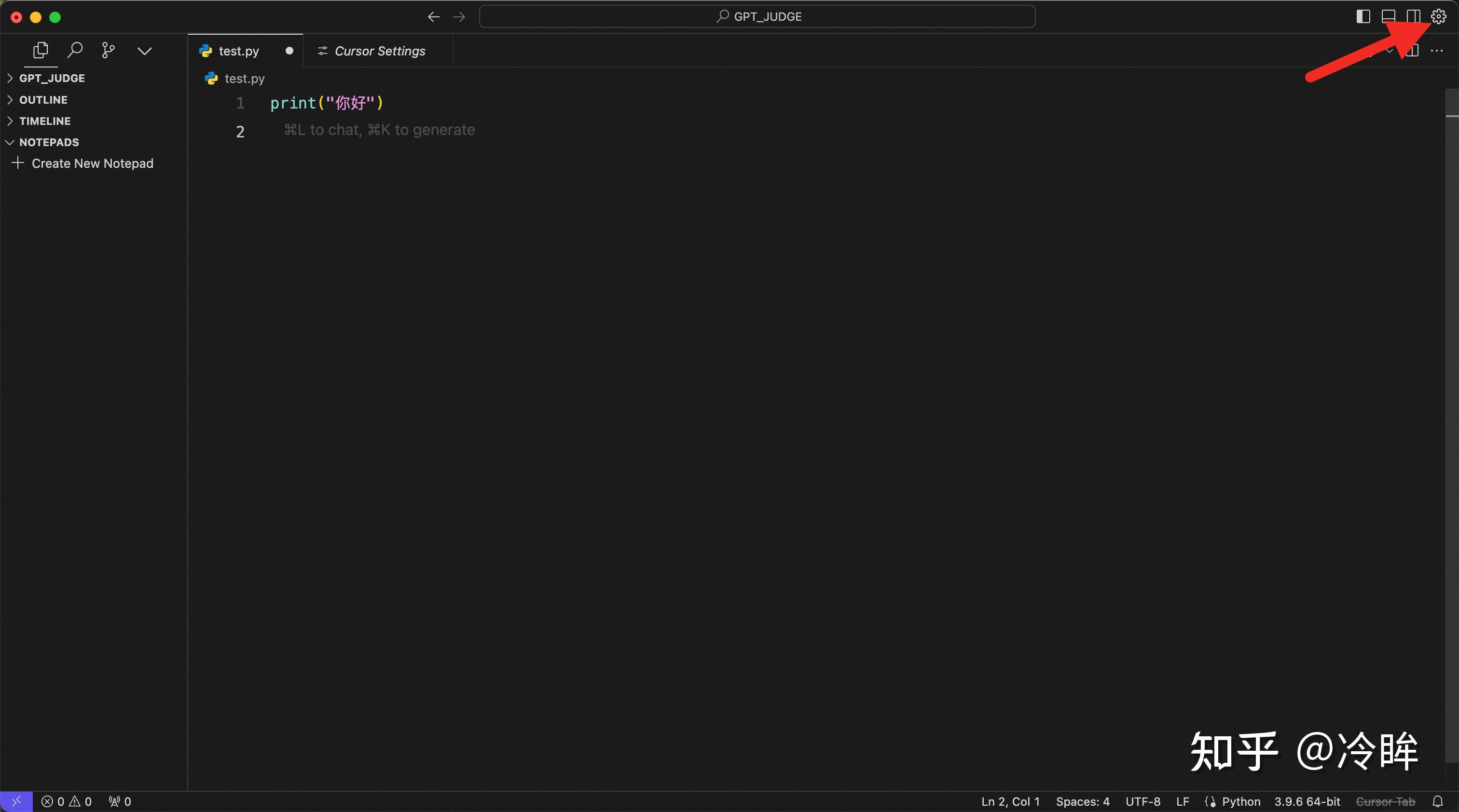Toggle the bottom panel icon
The height and width of the screenshot is (812, 1459).
coord(1388,16)
